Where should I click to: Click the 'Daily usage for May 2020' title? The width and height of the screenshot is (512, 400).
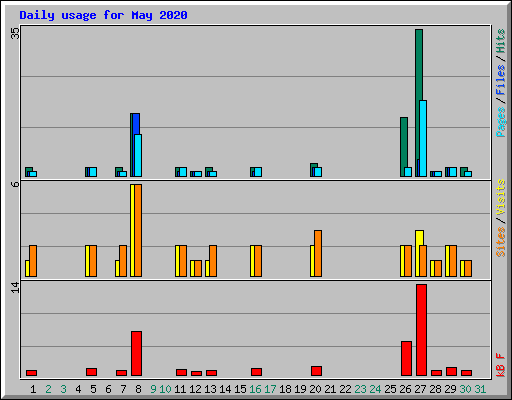[x=103, y=15]
